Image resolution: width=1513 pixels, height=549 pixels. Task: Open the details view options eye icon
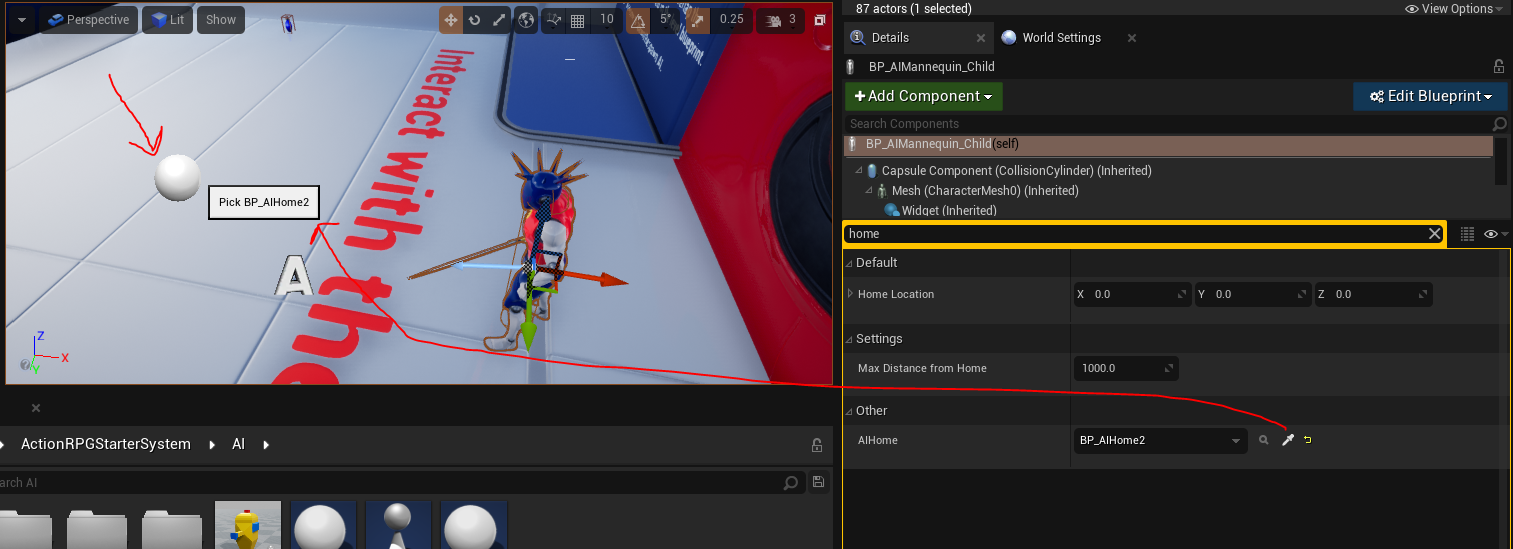[1496, 234]
